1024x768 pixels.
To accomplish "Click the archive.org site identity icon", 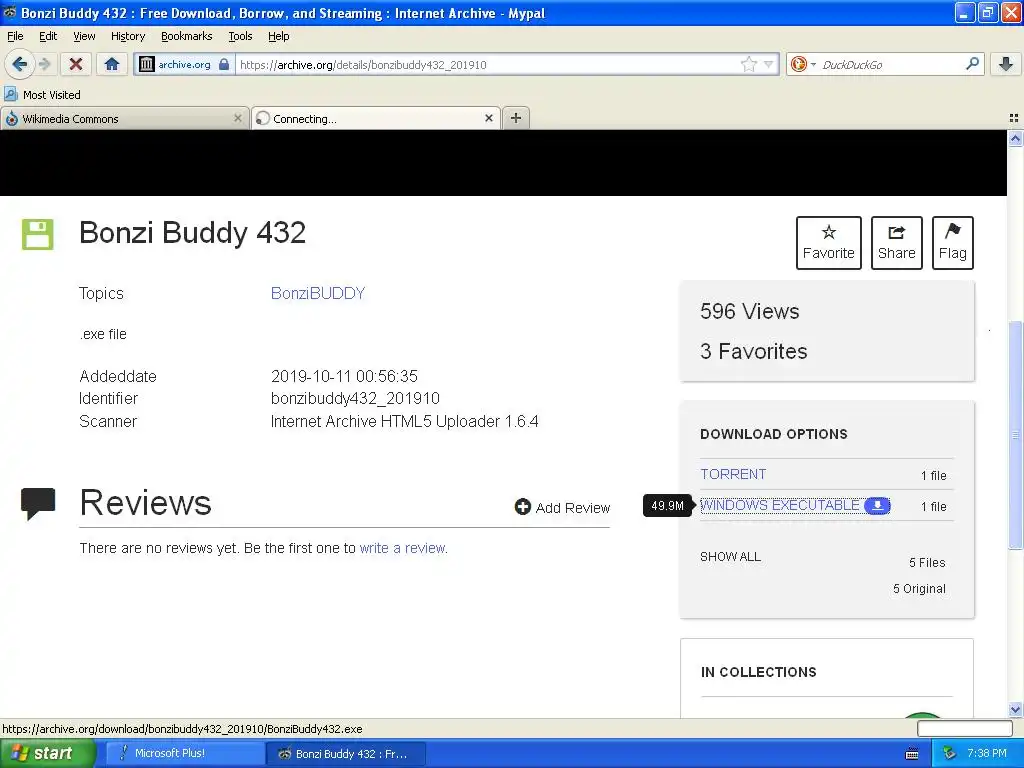I will 147,64.
